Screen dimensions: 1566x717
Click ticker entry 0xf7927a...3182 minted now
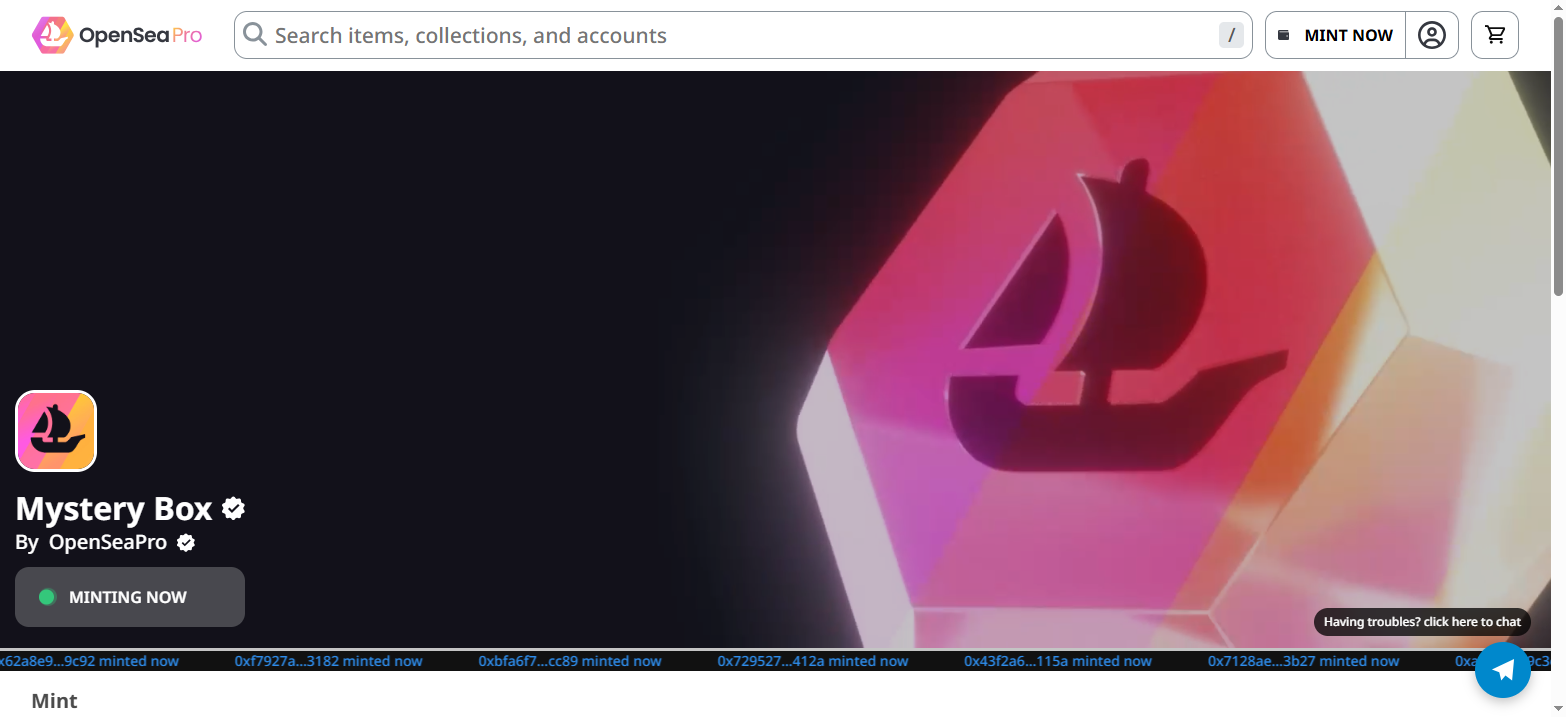329,661
